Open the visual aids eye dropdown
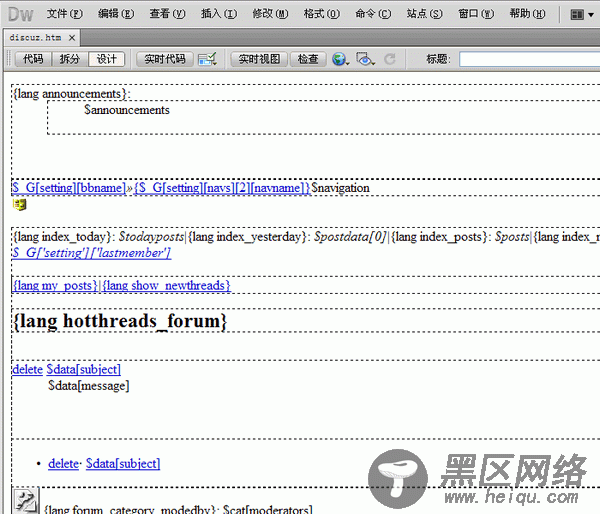 (x=365, y=59)
